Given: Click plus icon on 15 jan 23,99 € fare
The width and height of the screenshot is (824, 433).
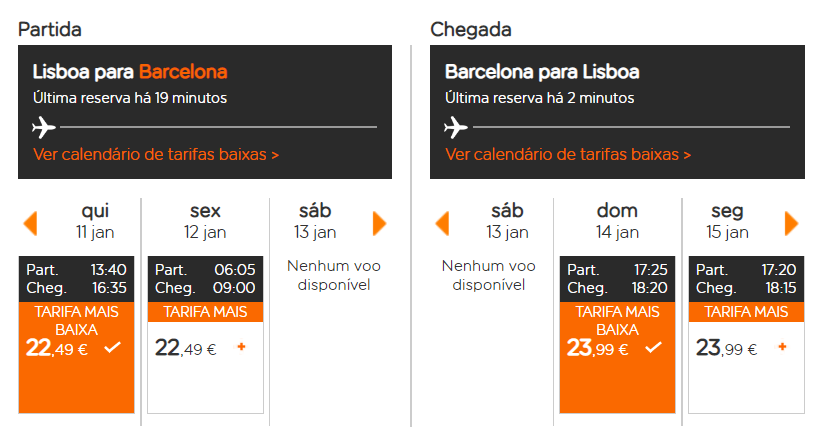Looking at the screenshot, I should coord(782,347).
